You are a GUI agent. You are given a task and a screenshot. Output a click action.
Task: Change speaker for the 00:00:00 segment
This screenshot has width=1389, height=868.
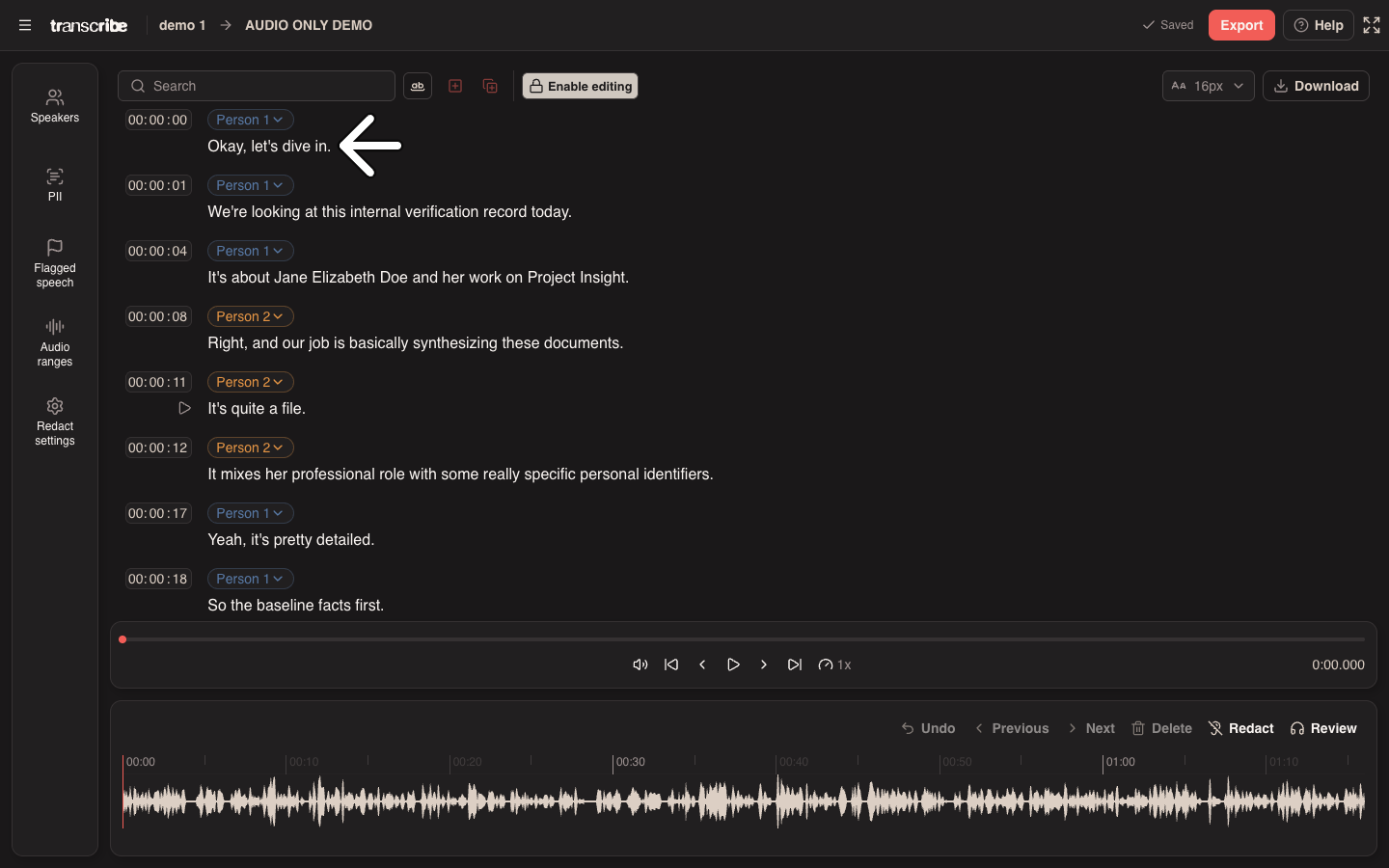point(250,120)
